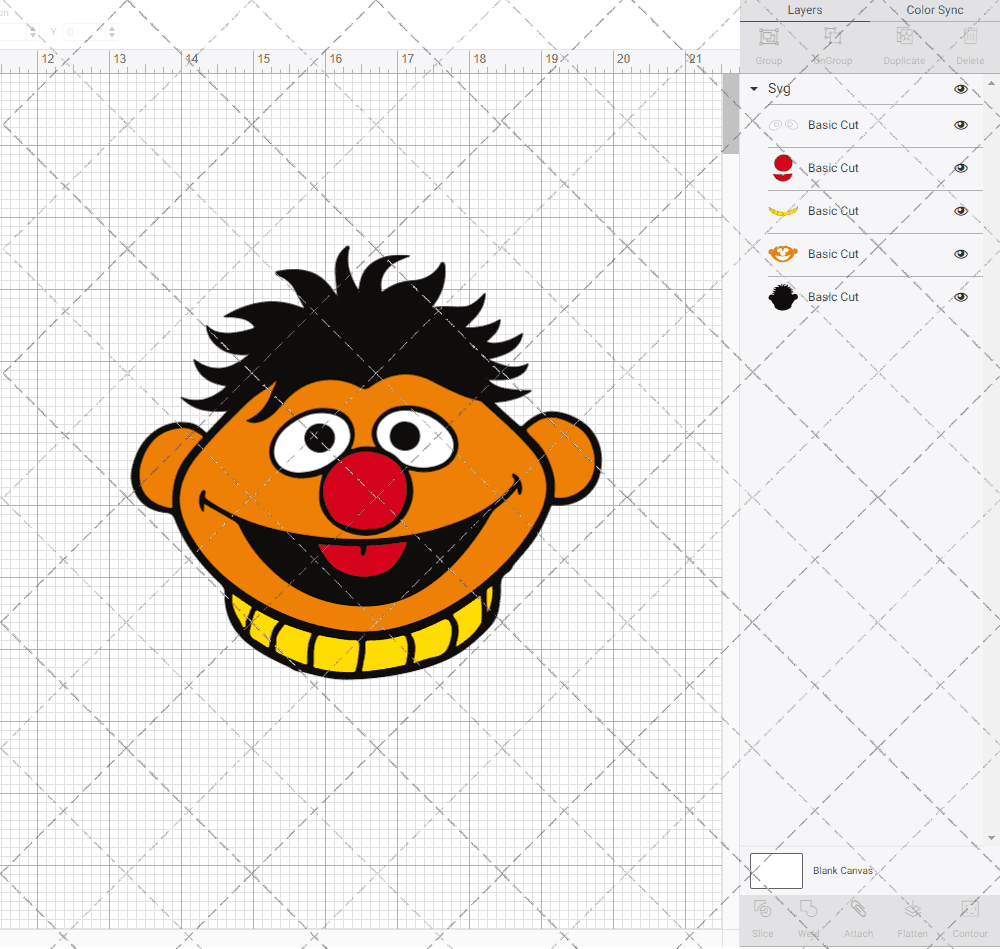Click the Contour icon

(x=969, y=910)
